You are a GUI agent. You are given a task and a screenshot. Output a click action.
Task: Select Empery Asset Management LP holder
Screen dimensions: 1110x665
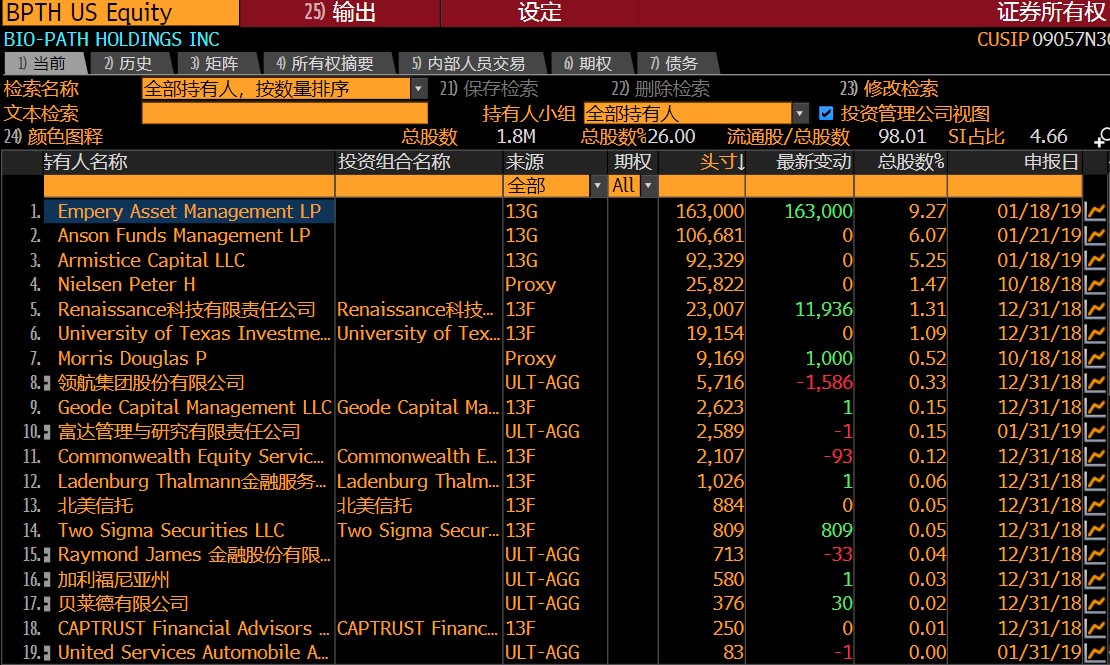(189, 211)
